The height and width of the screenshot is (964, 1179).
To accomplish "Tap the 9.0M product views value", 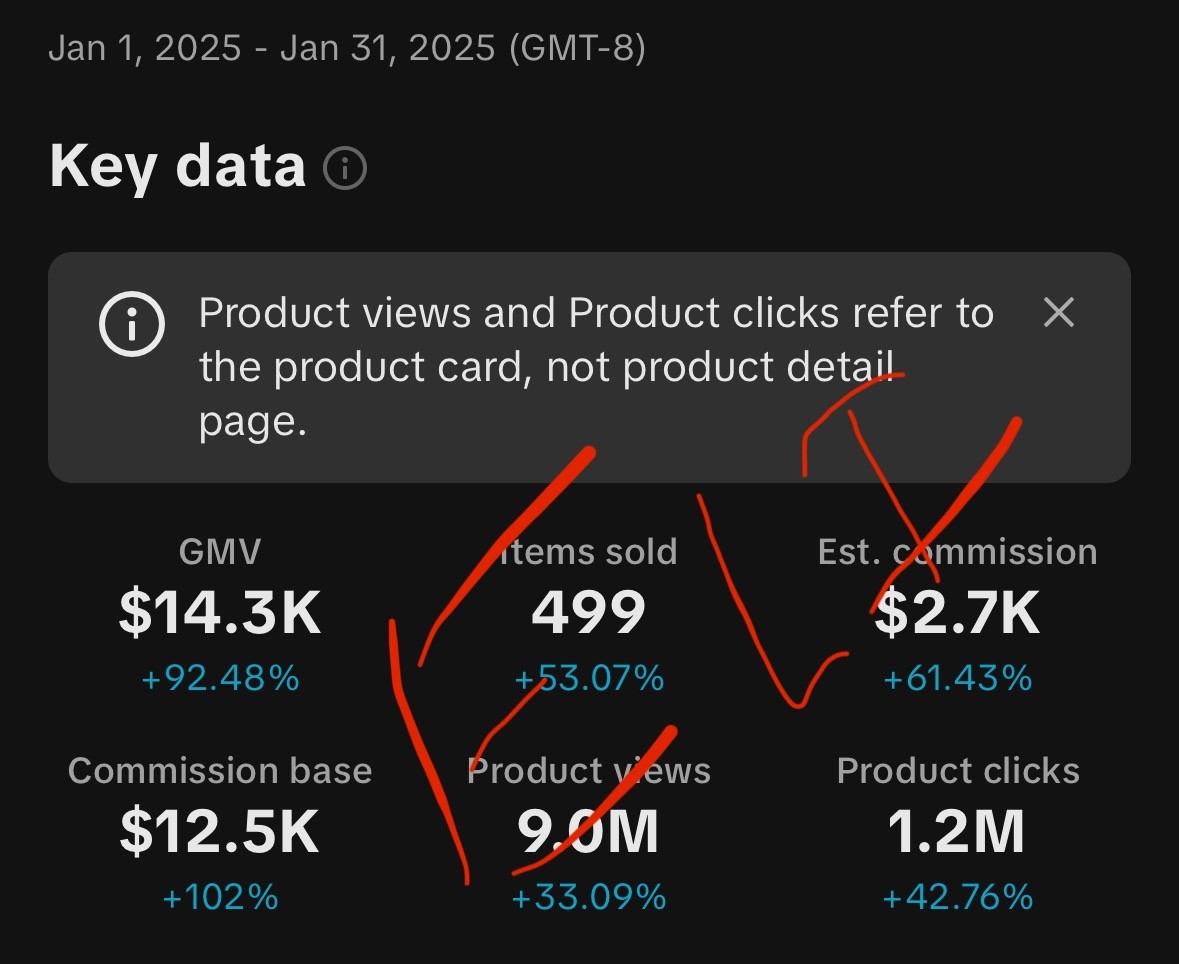I will [588, 832].
